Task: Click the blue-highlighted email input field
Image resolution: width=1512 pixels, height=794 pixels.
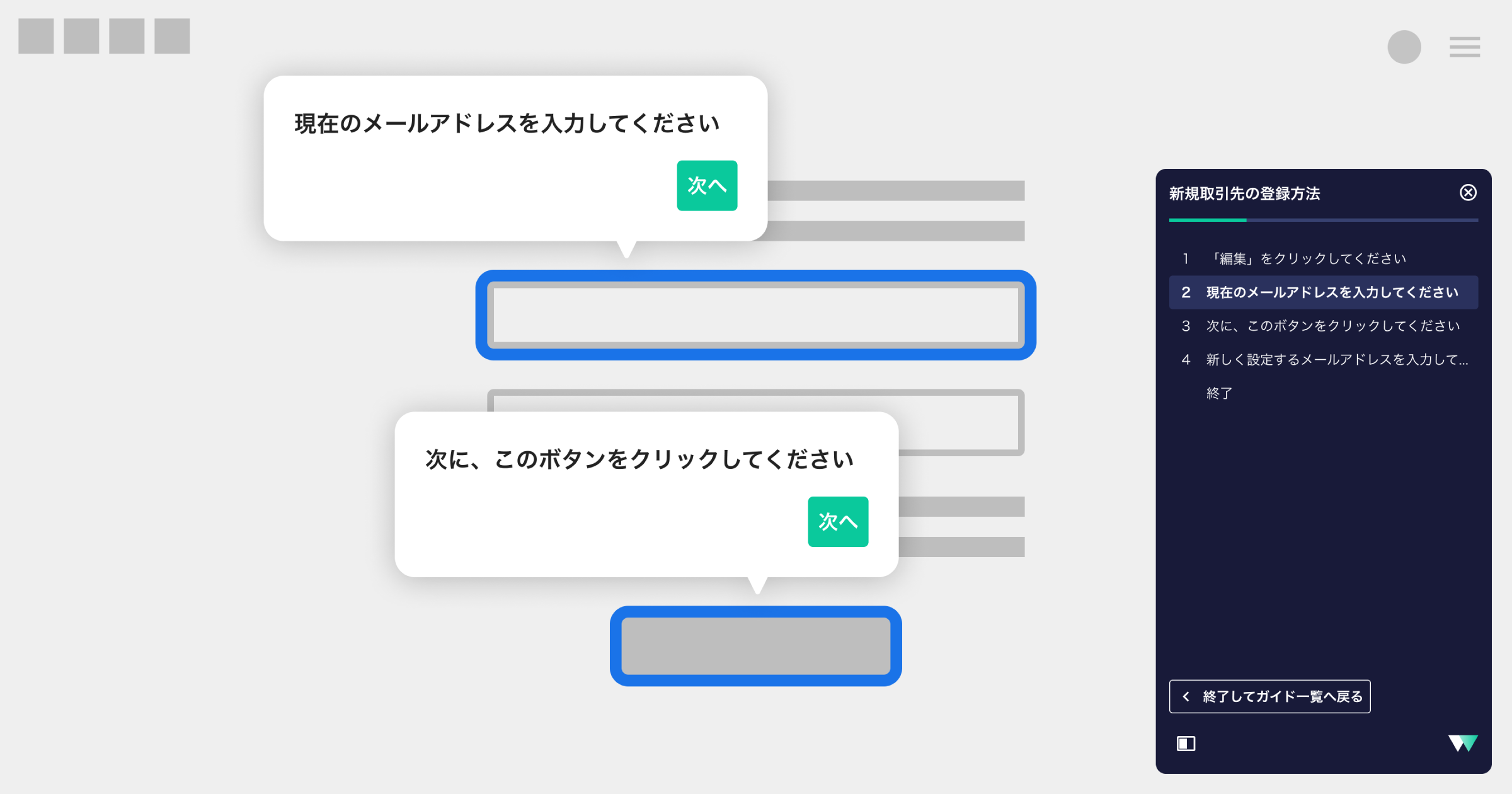Action: [x=755, y=315]
